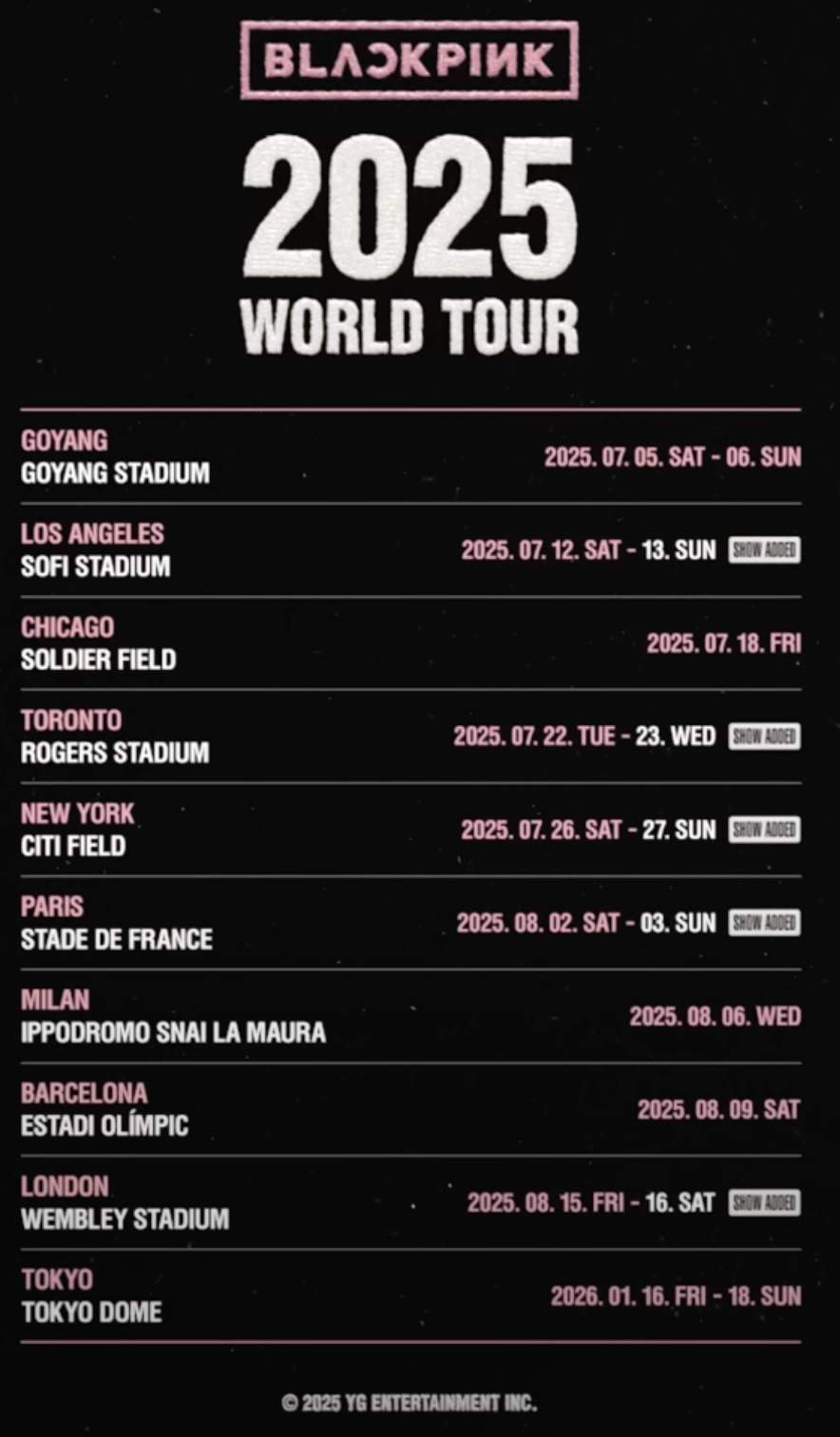Click the Soldier Field venue name
Image resolution: width=840 pixels, height=1437 pixels.
click(99, 660)
